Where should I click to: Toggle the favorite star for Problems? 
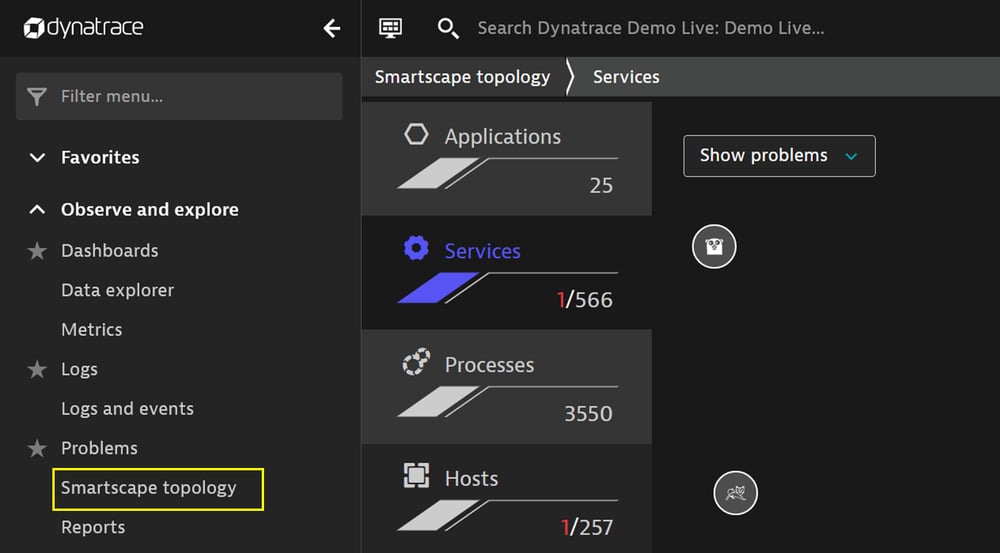tap(37, 448)
